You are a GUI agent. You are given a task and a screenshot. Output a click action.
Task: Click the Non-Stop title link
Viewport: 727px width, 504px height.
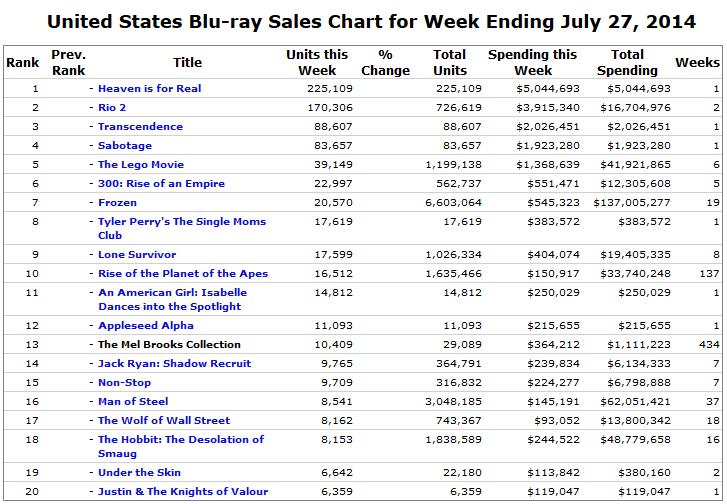124,382
